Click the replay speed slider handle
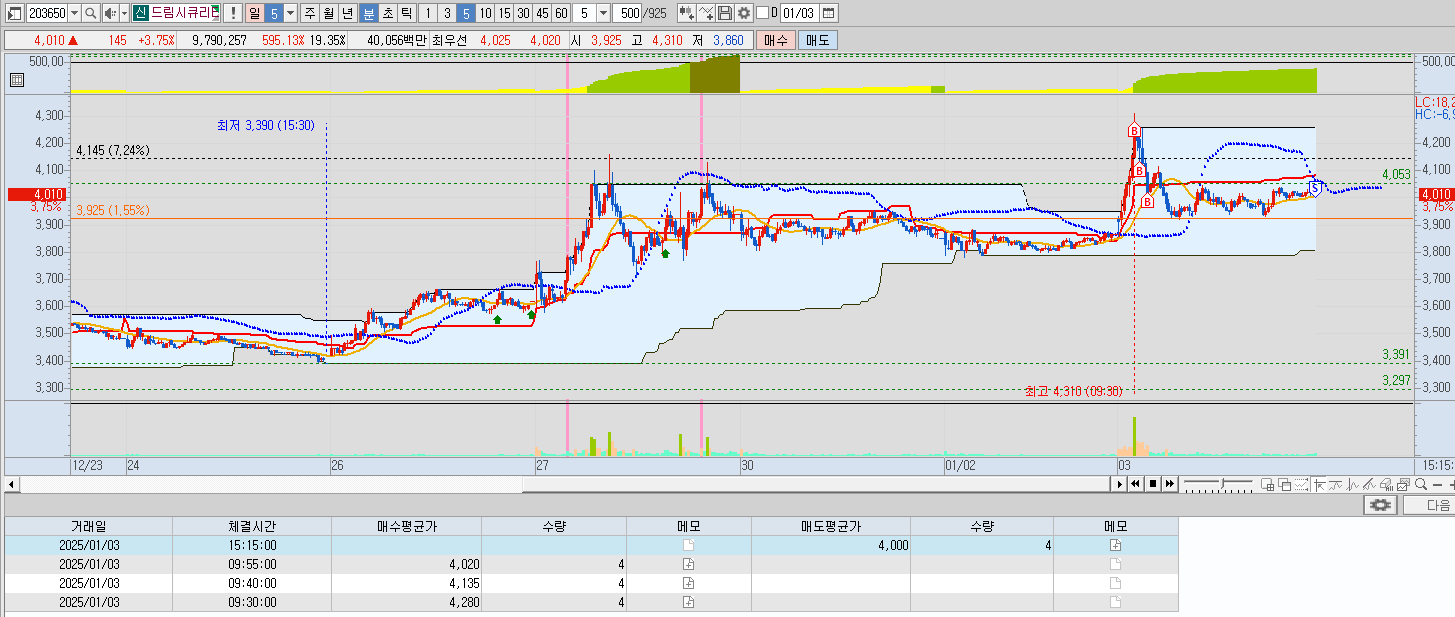 [1223, 483]
